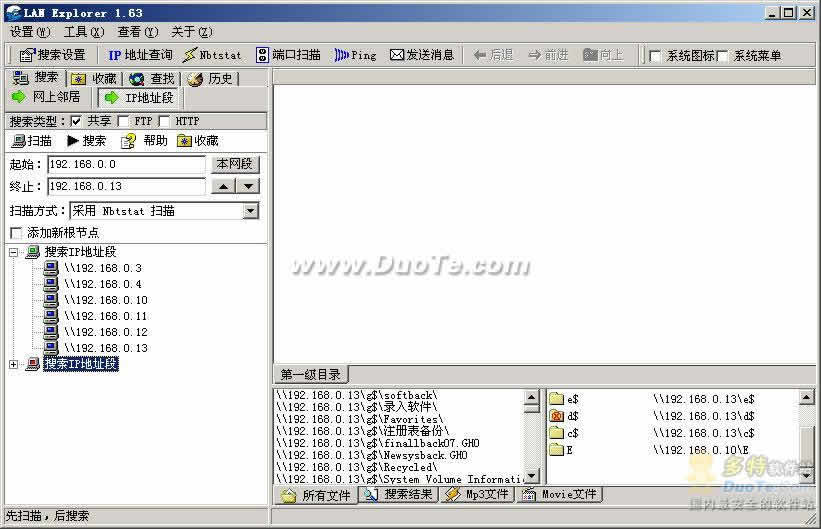Viewport: 821px width, 529px height.
Task: Select computer icon for \\192.168.0.10
Action: [x=51, y=300]
